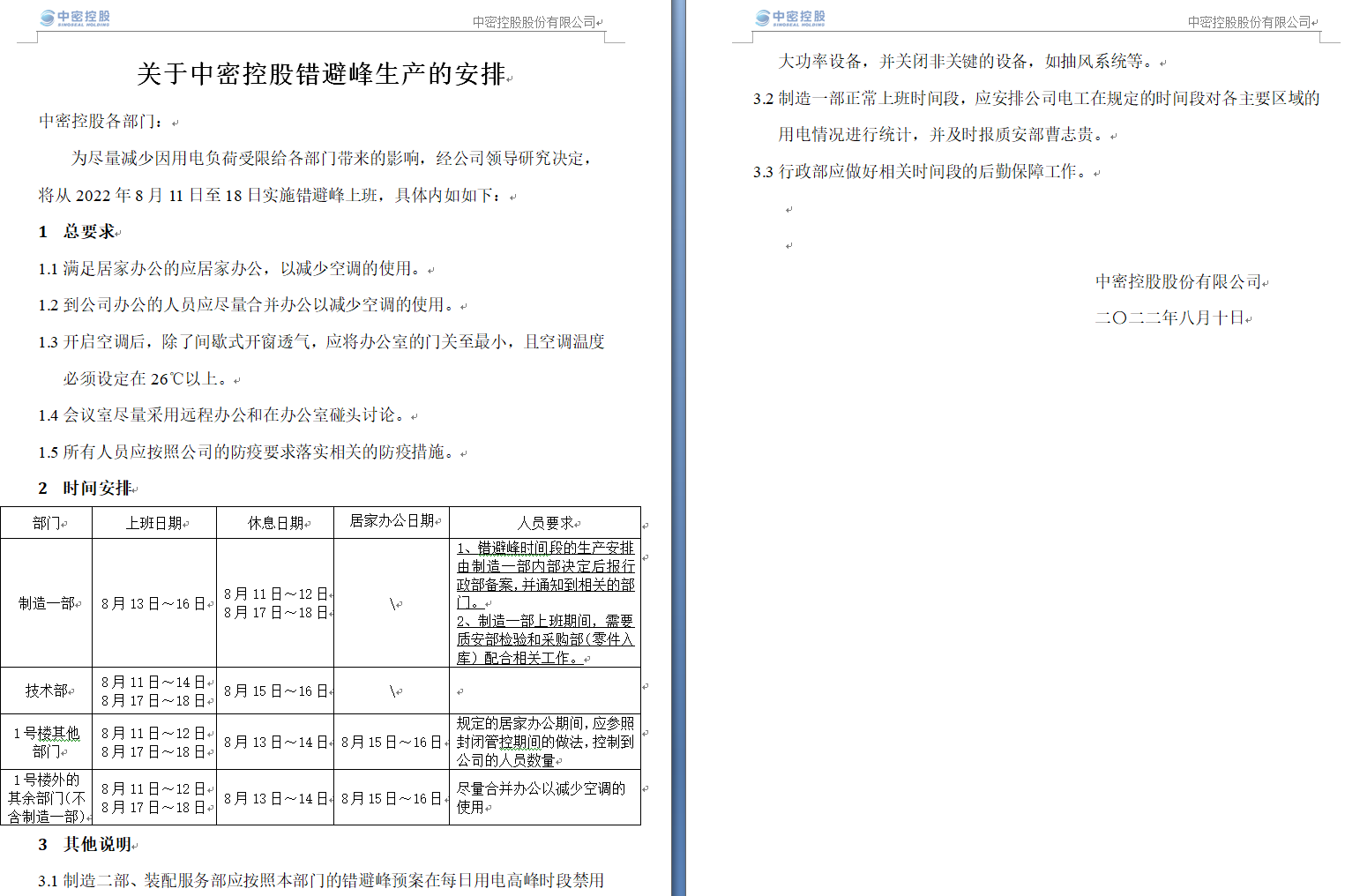Click the cell 尽量合并办公以减少空调的使用

point(545,797)
